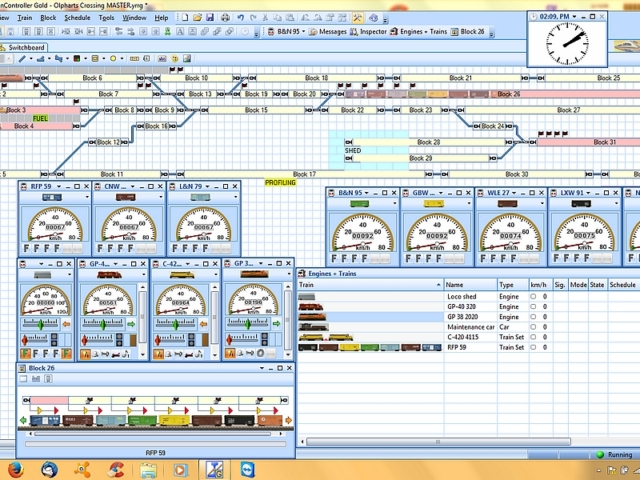Create a new layout file
The height and width of the screenshot is (480, 640).
click(x=185, y=18)
